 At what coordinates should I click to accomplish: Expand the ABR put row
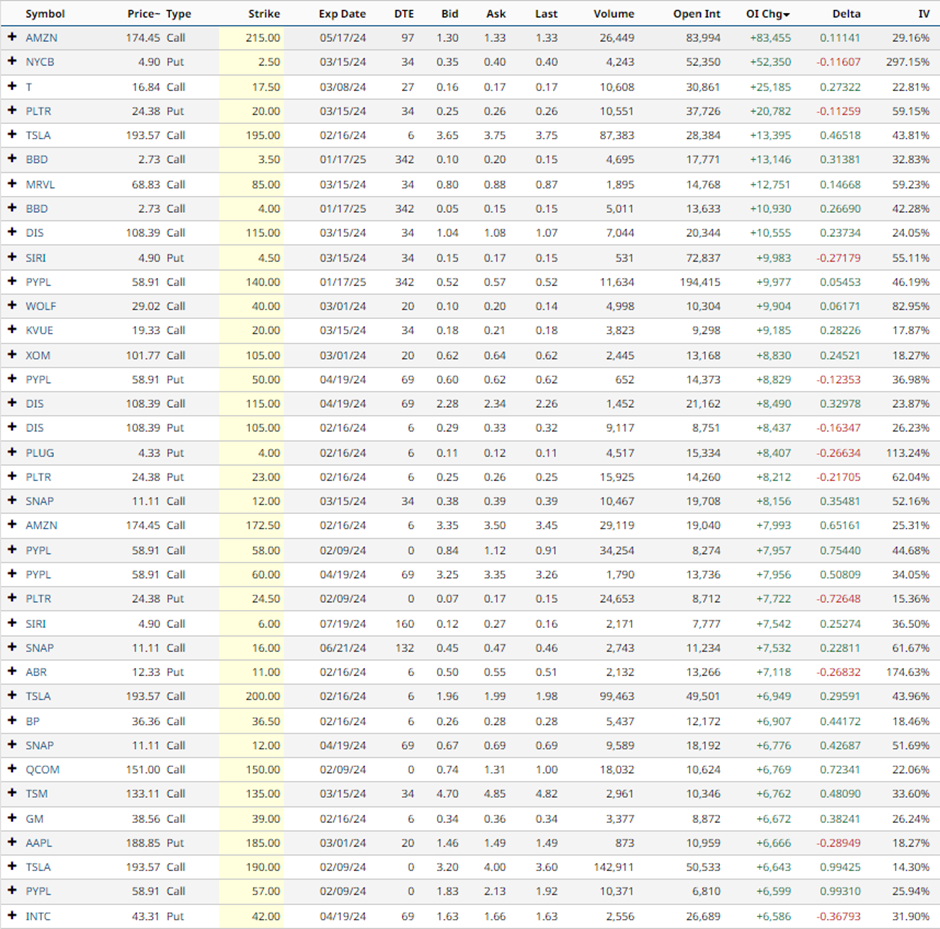tap(12, 671)
